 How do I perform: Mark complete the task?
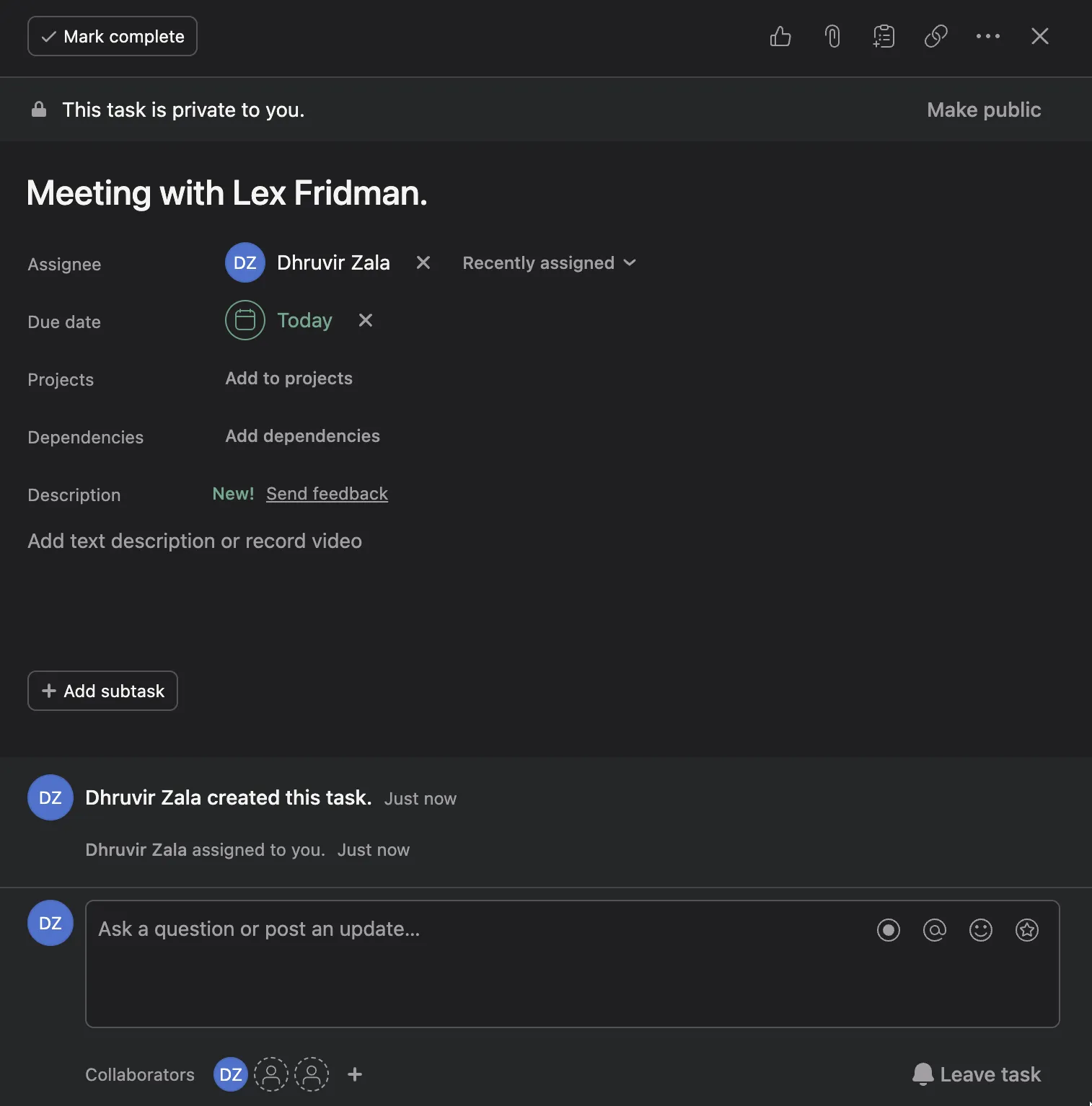click(113, 36)
